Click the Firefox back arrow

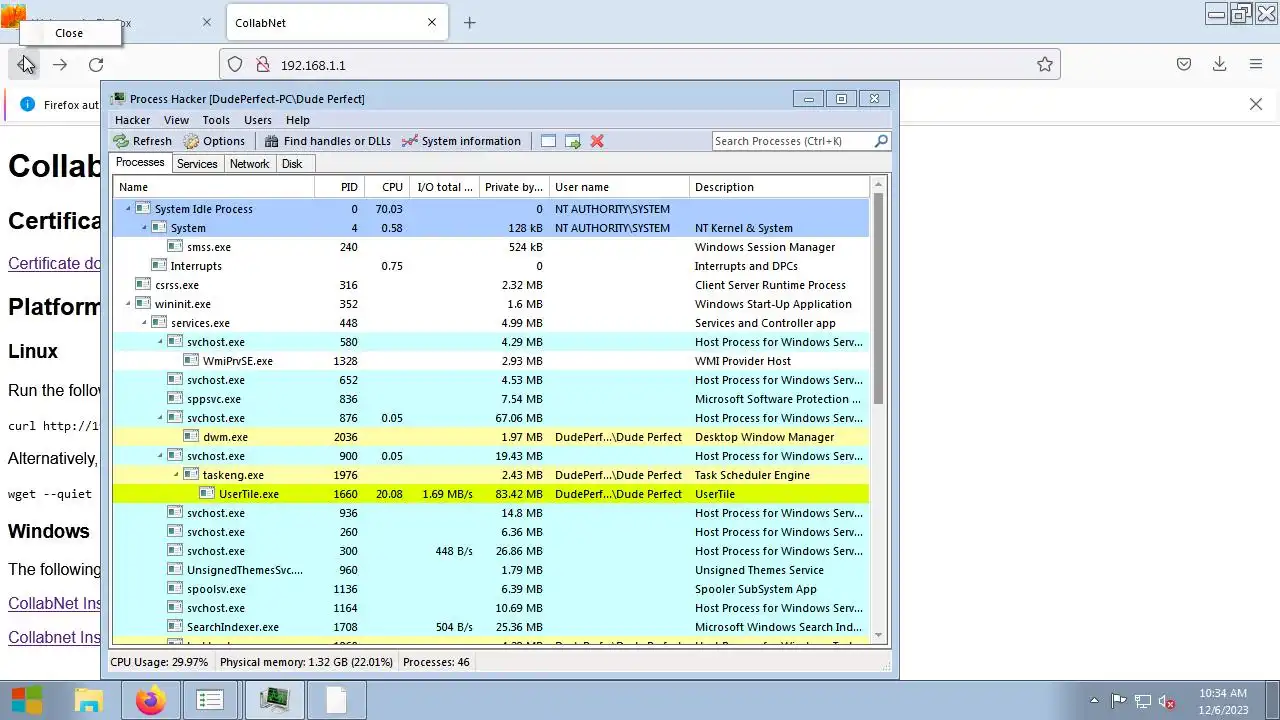(24, 65)
